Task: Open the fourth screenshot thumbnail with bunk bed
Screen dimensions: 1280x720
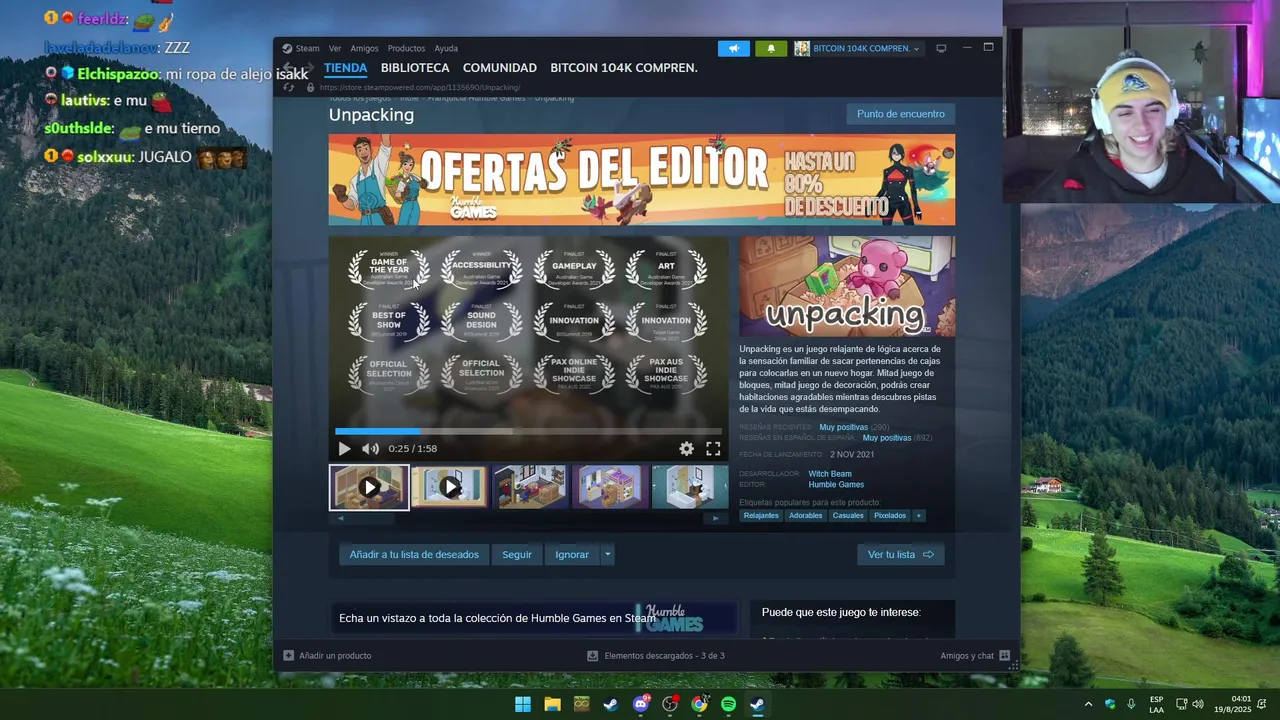Action: tap(609, 487)
